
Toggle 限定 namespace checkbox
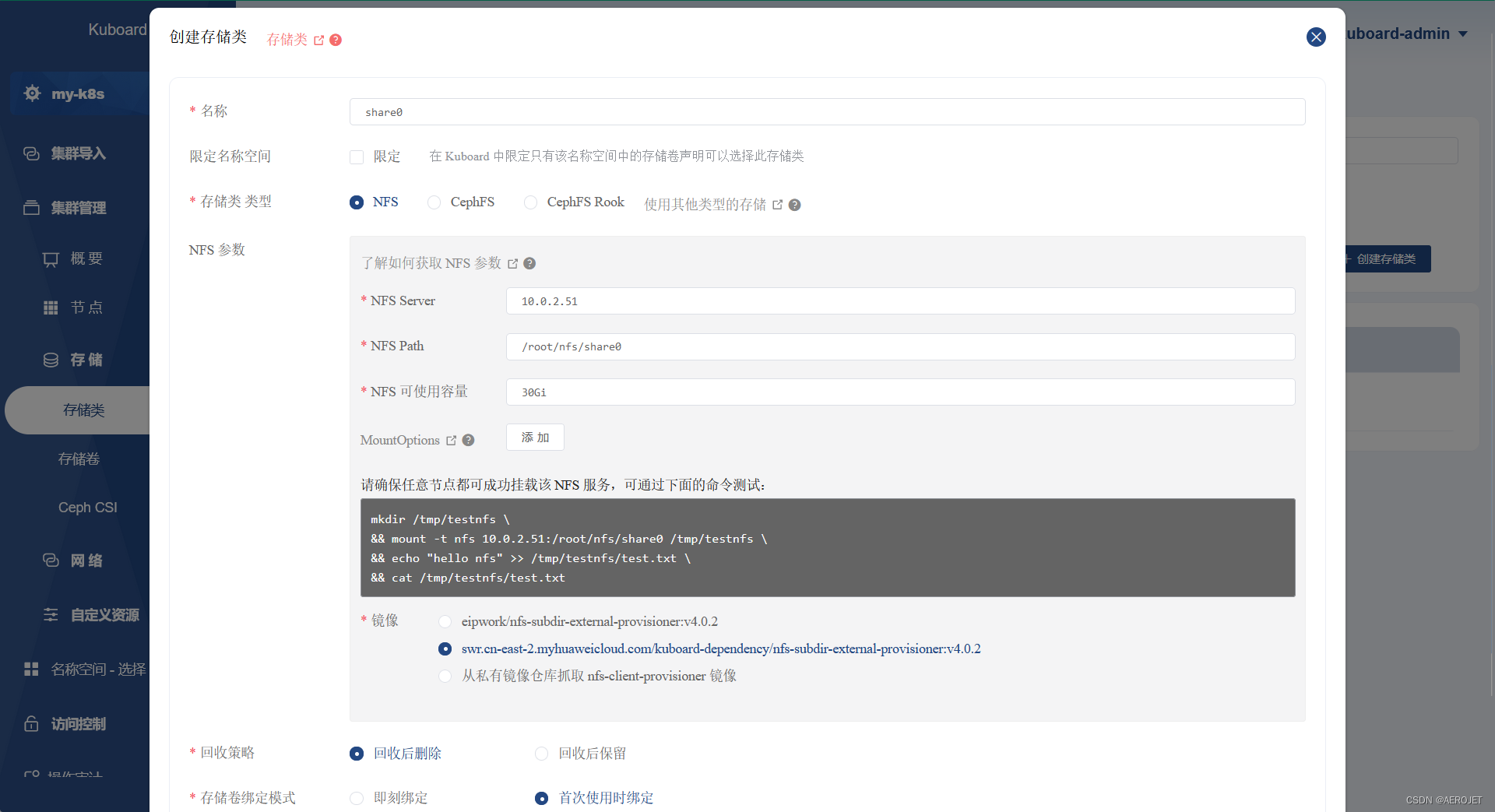pos(357,157)
